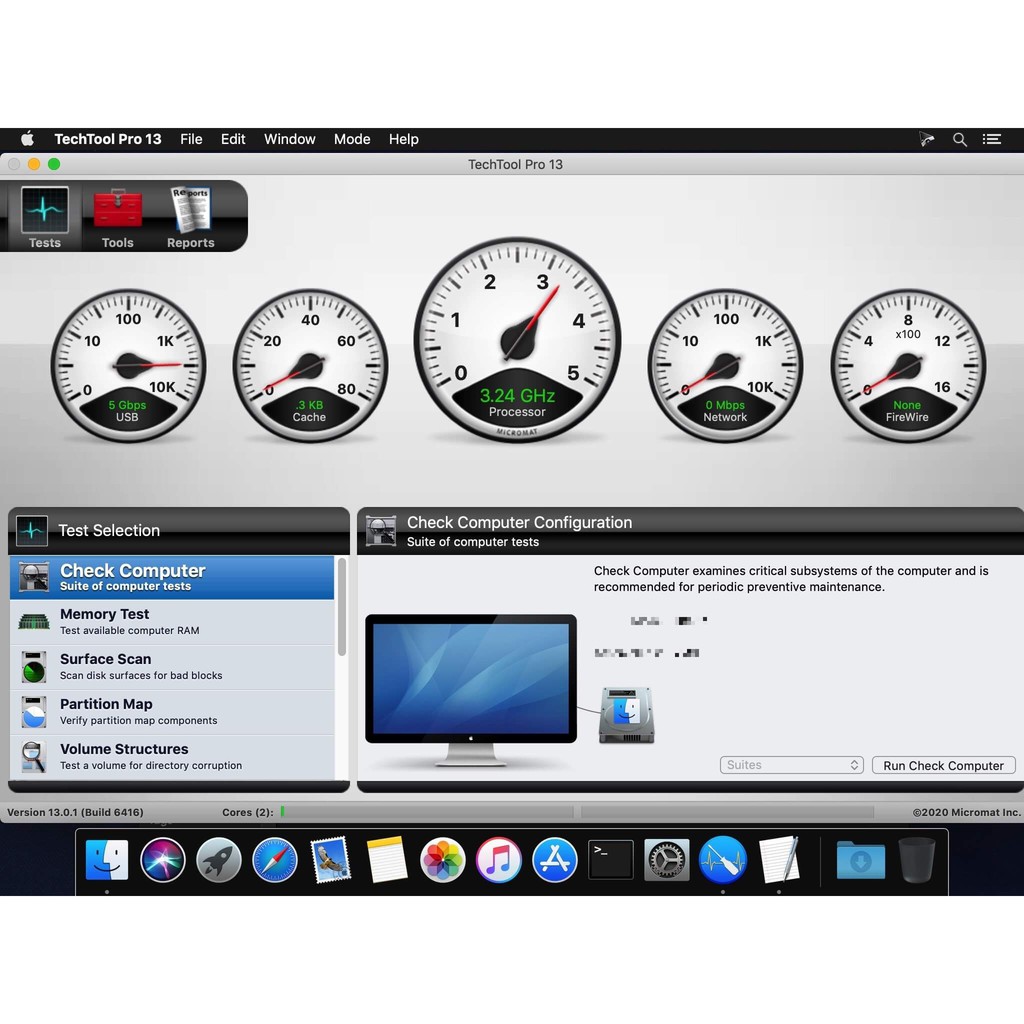Viewport: 1024px width, 1024px height.
Task: Click the FireWire gauge
Action: [x=908, y=366]
